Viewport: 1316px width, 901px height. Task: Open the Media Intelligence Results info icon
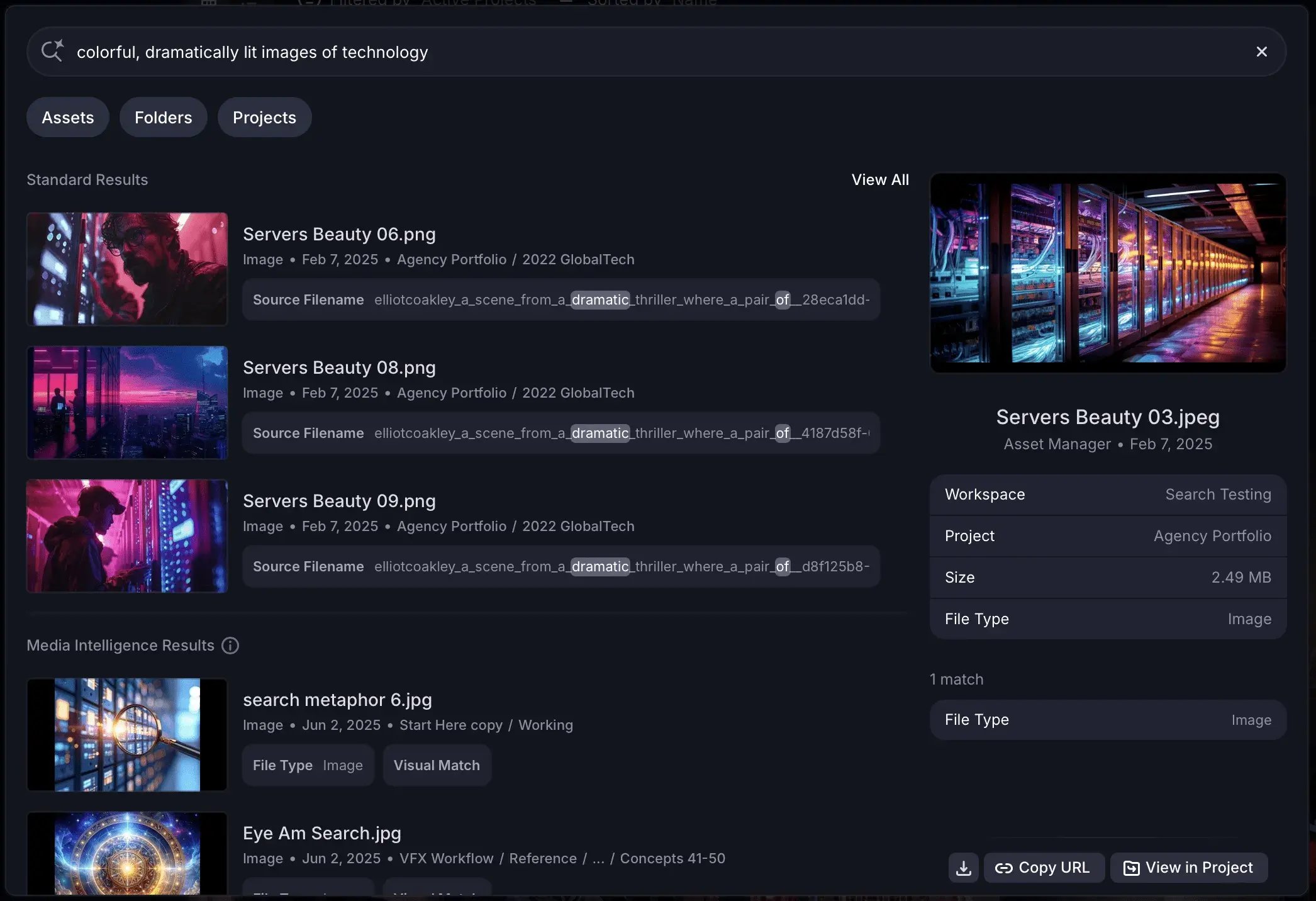coord(230,646)
